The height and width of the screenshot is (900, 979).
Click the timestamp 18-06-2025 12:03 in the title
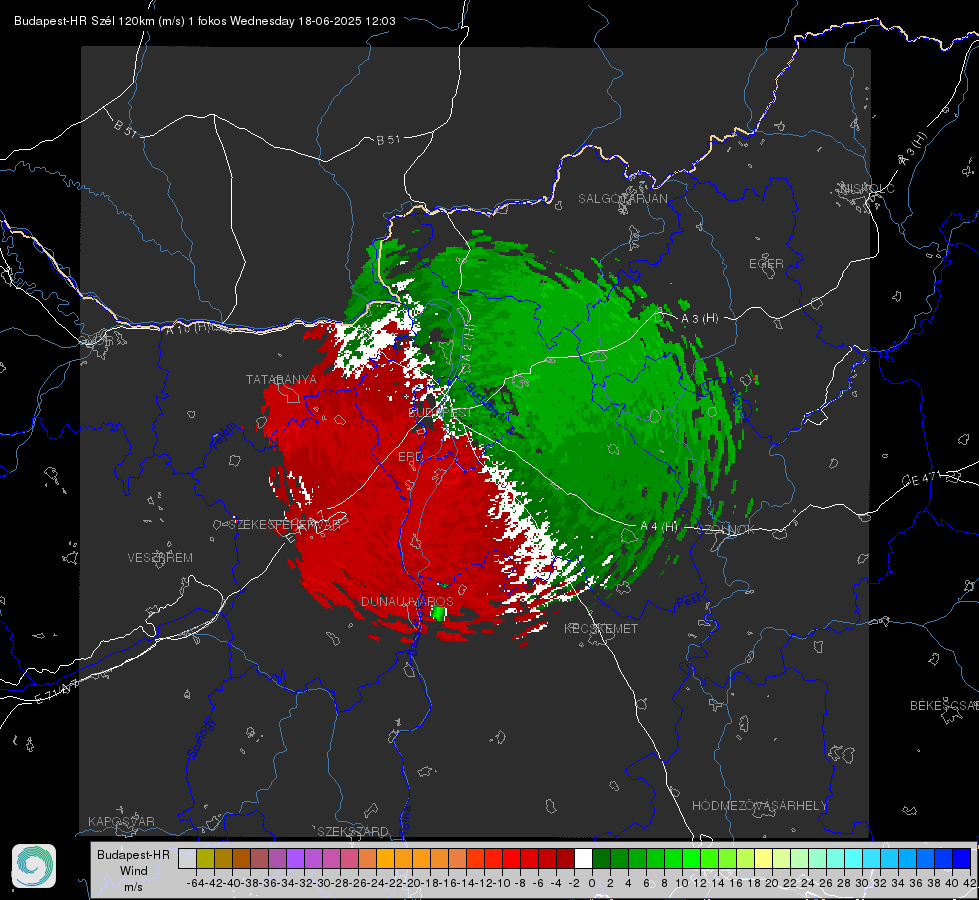pyautogui.click(x=347, y=21)
